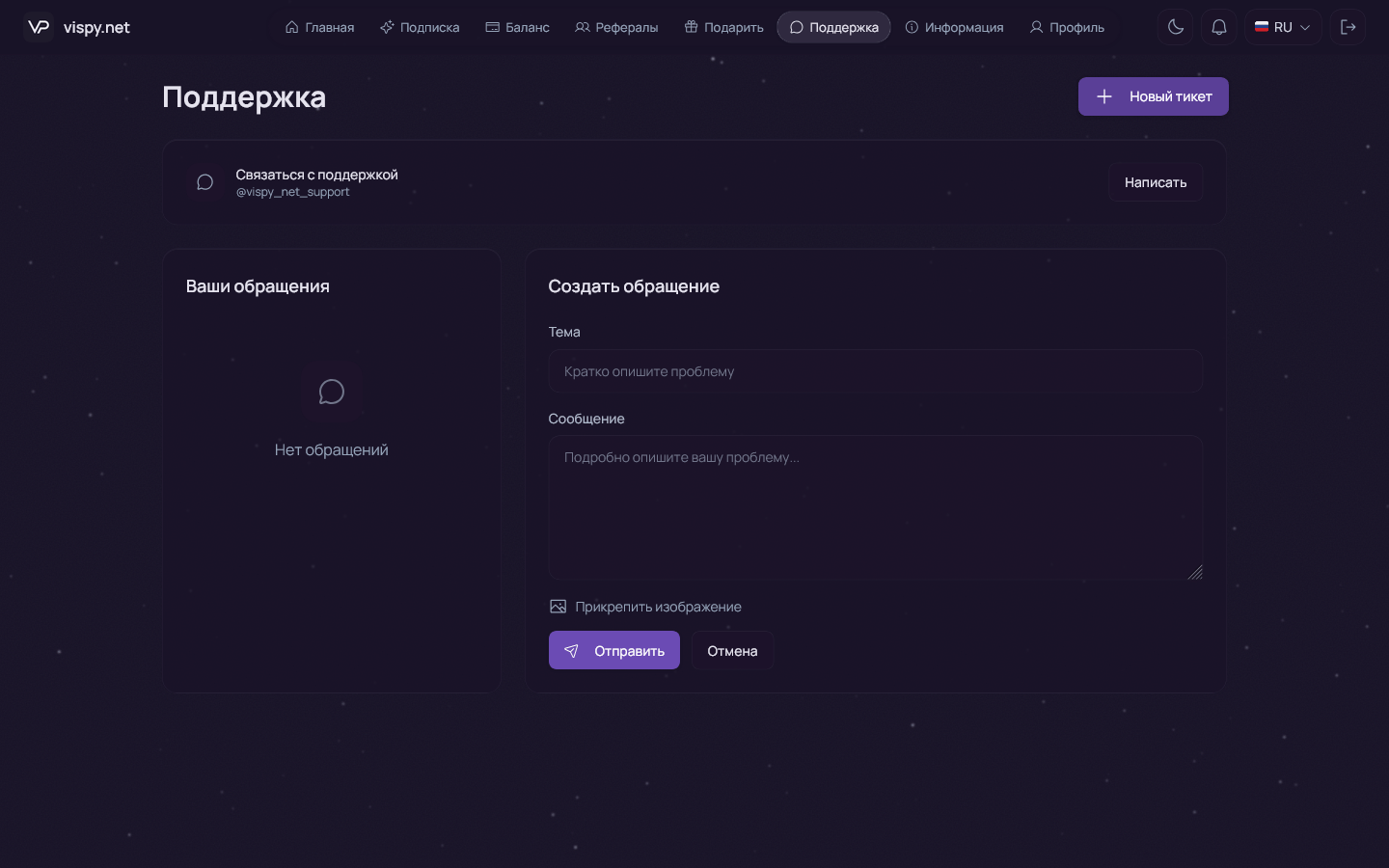Select the Поддержка tab
The height and width of the screenshot is (868, 1389).
pos(833,27)
